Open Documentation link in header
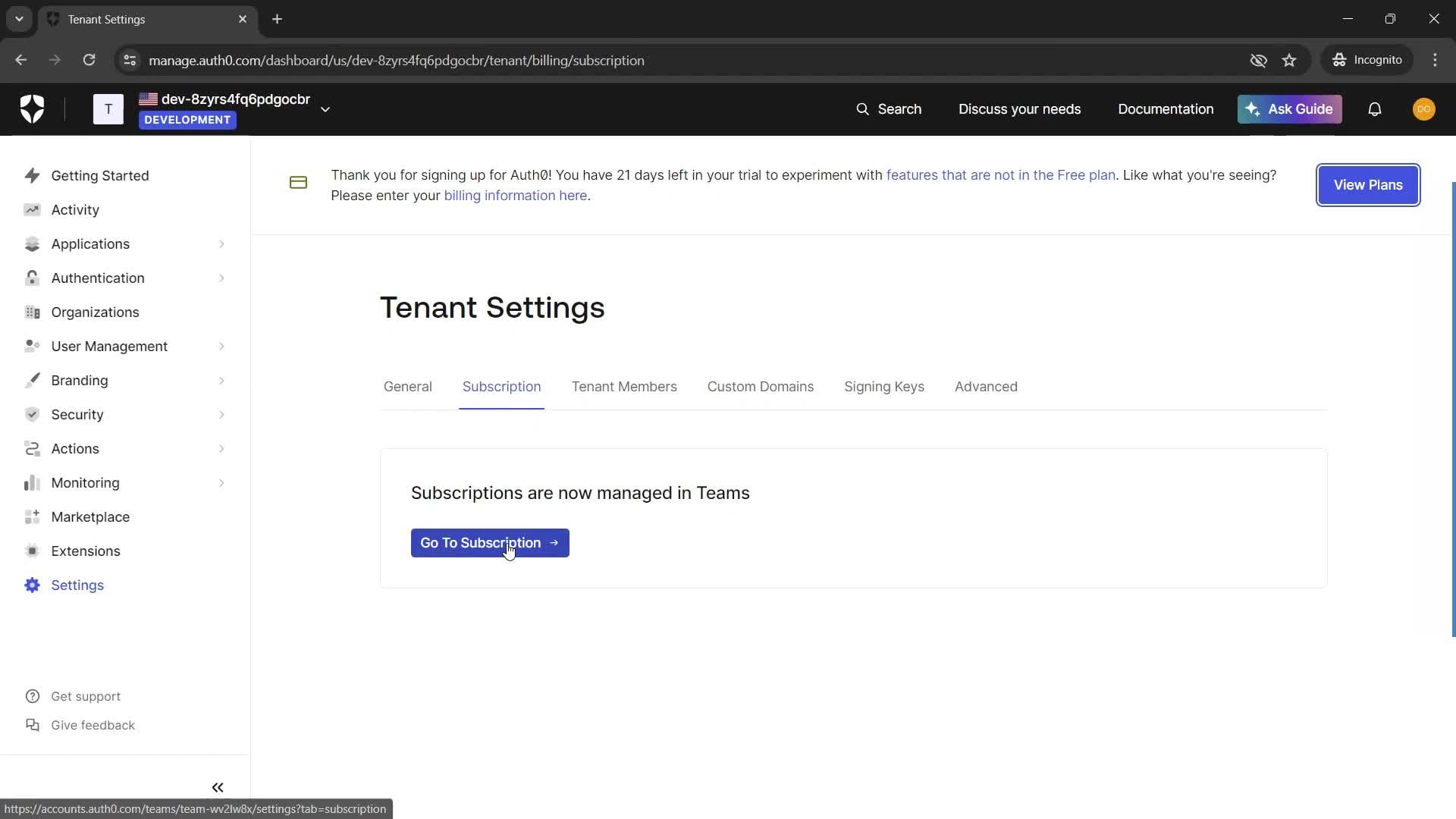The width and height of the screenshot is (1456, 819). click(x=1166, y=109)
